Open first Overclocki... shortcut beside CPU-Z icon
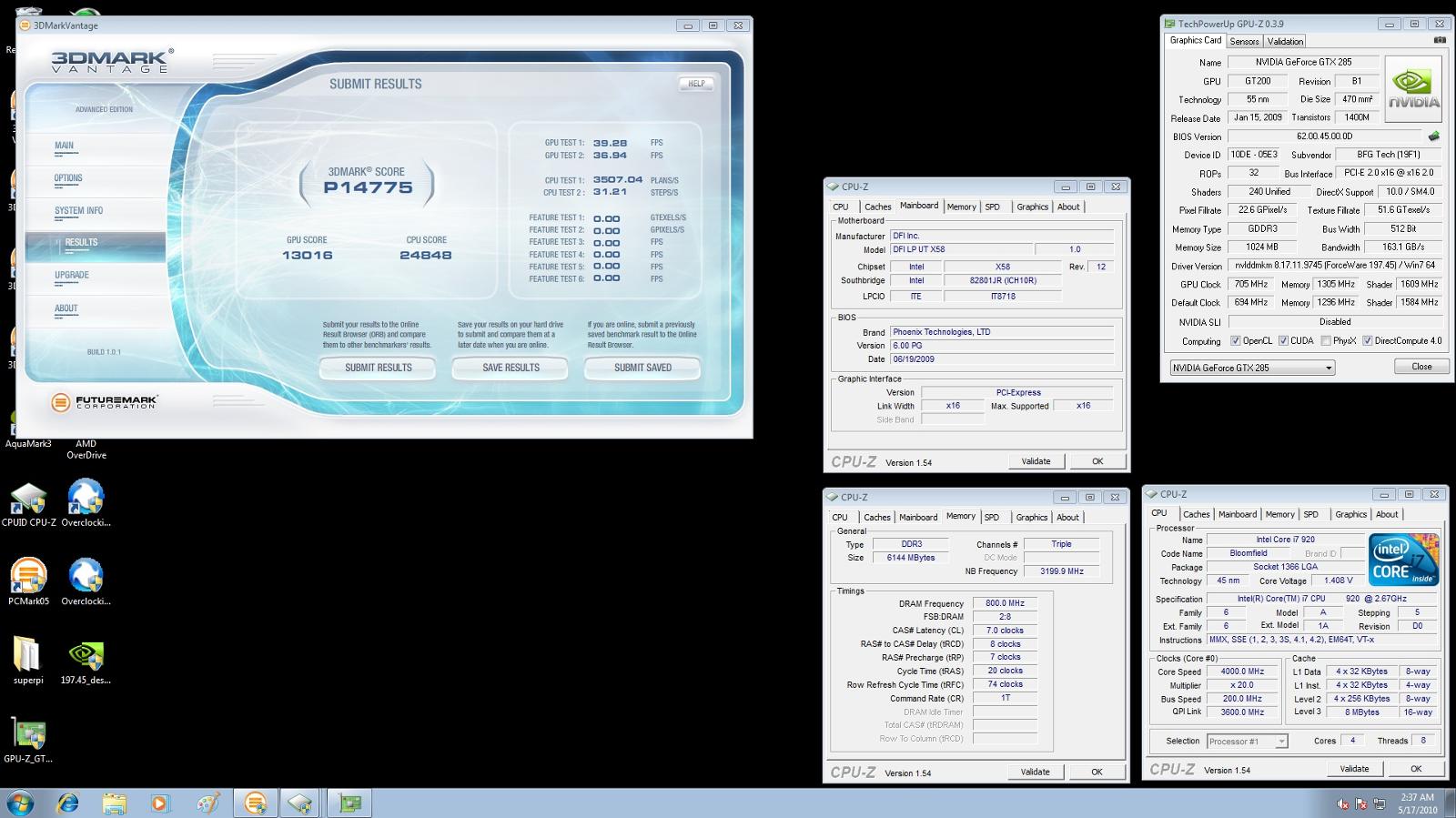This screenshot has height=818, width=1456. pos(86,505)
